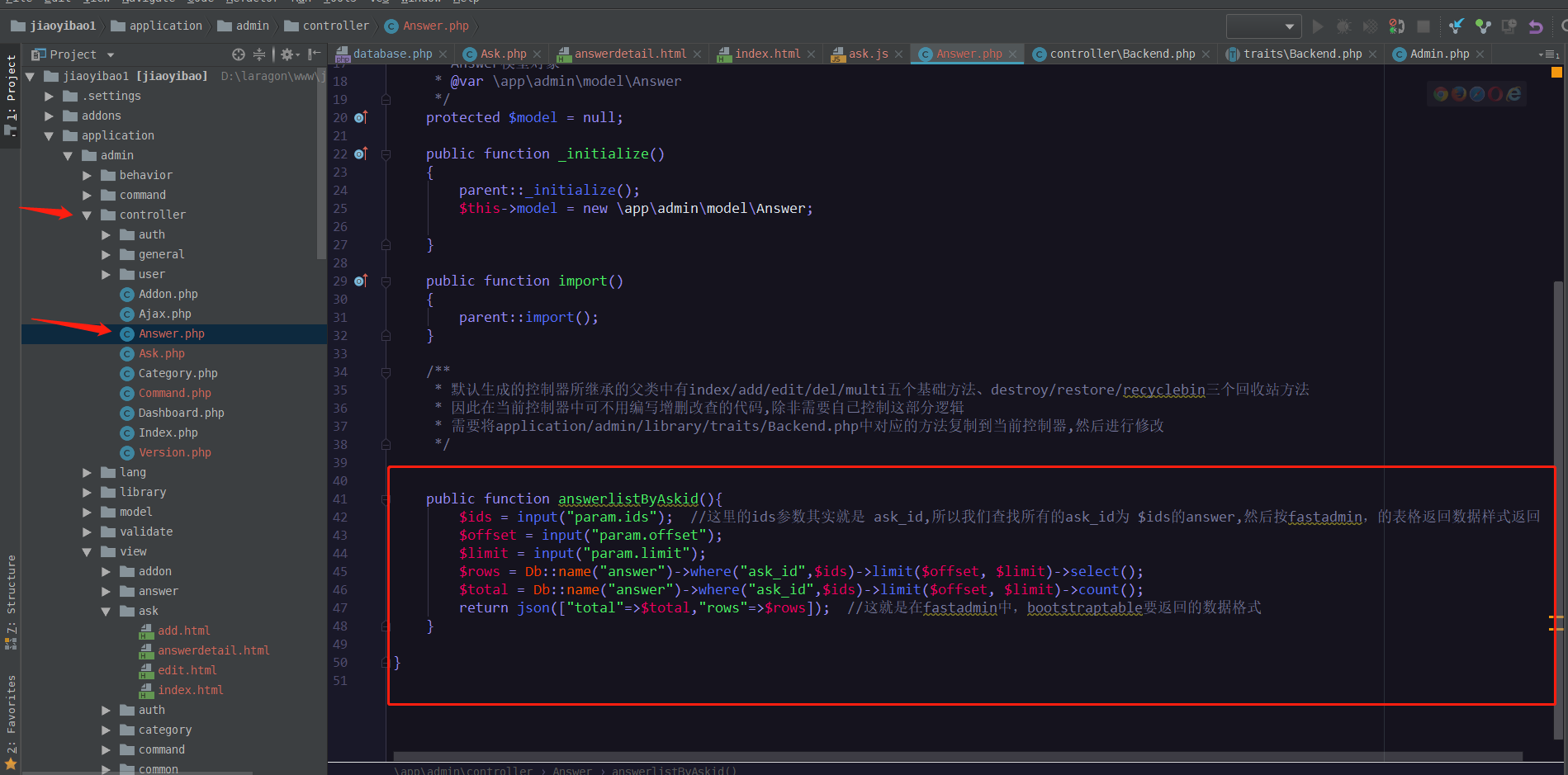Click override gutter marker on line 29
Image resolution: width=1568 pixels, height=775 pixels.
[360, 281]
